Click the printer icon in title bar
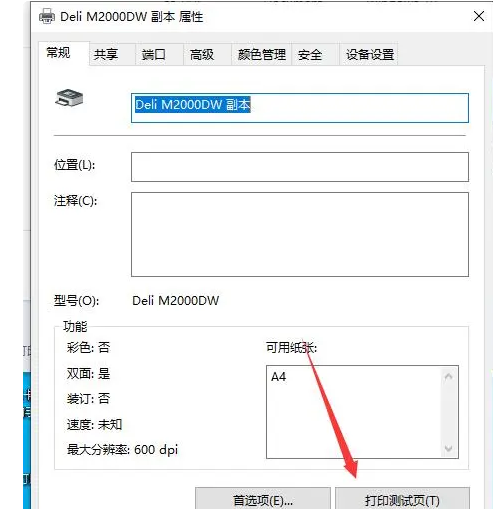493x509 pixels. pos(47,16)
